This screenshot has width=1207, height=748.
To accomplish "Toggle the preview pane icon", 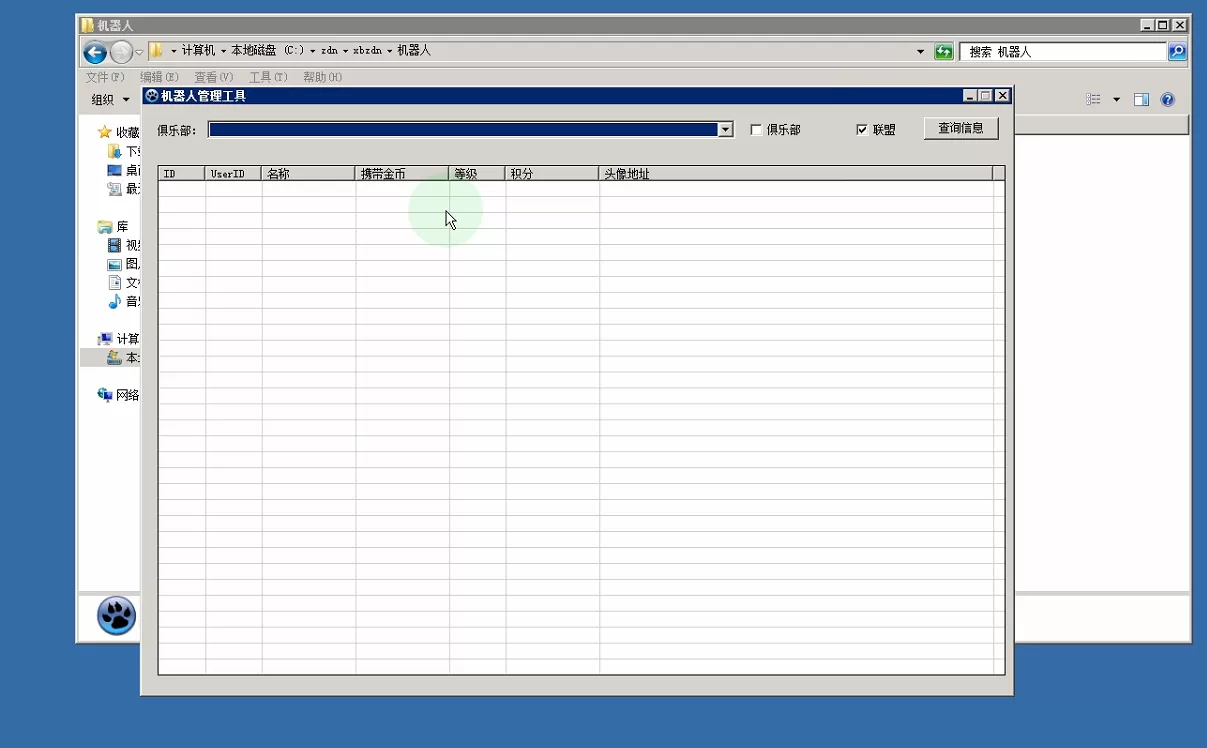I will coord(1141,100).
